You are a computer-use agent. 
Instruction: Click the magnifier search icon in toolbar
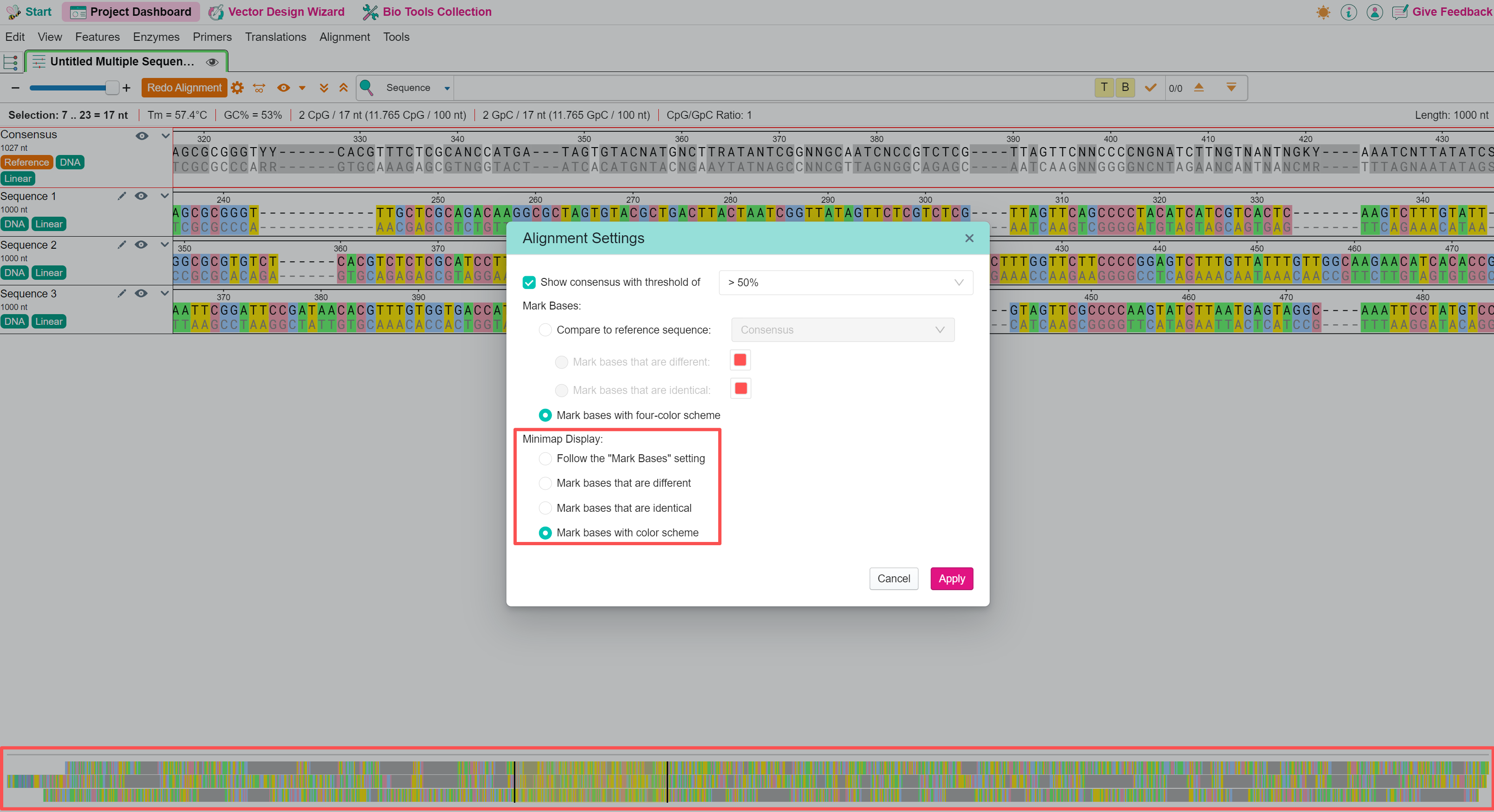pyautogui.click(x=366, y=88)
